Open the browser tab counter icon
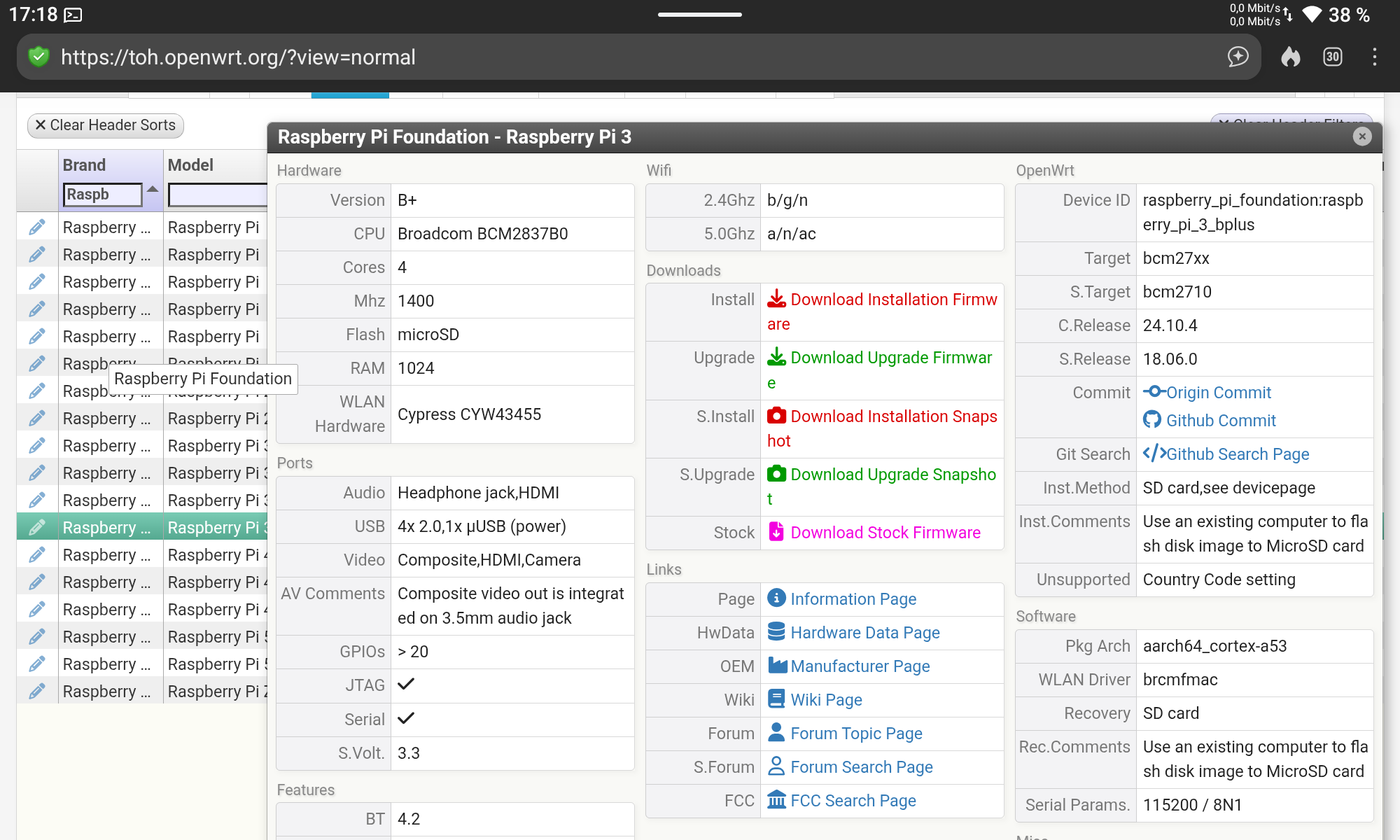Viewport: 1400px width, 840px height. (x=1333, y=57)
